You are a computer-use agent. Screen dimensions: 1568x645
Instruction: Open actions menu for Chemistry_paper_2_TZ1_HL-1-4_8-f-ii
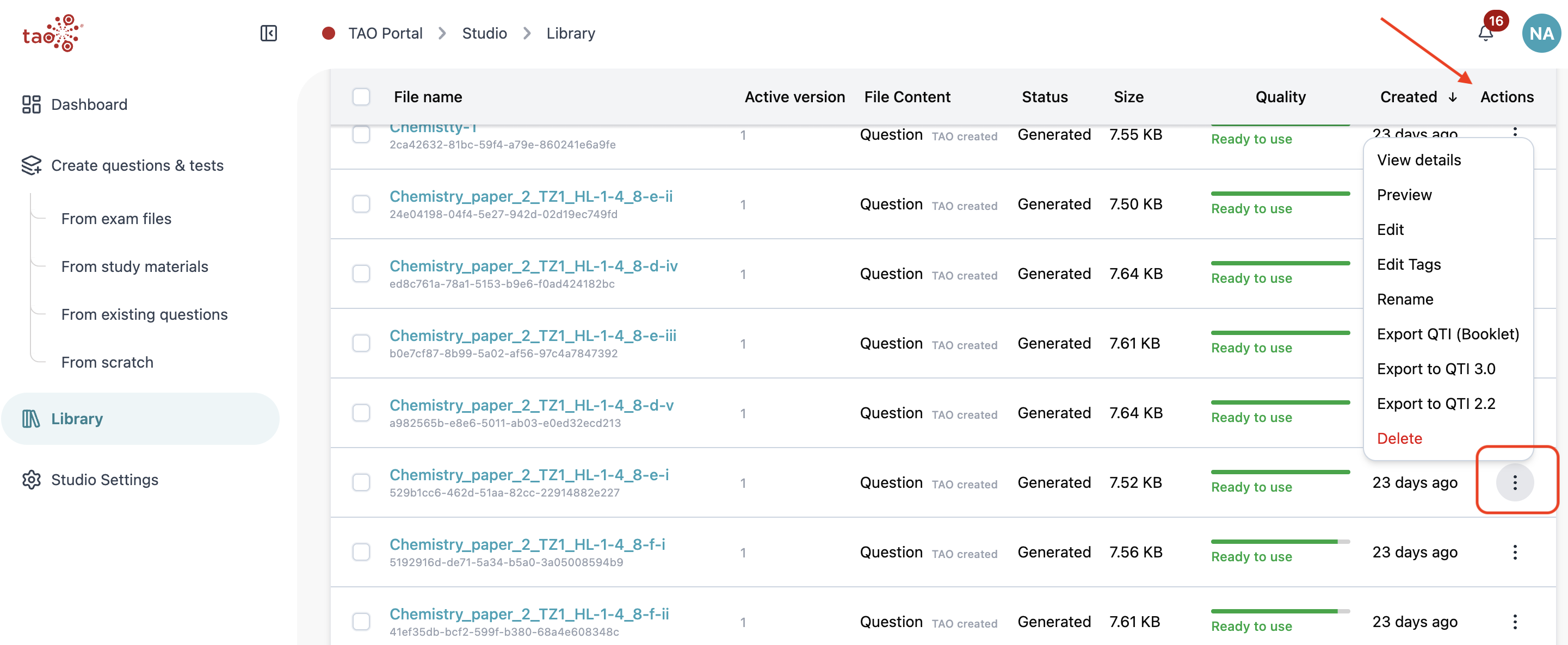coord(1515,622)
